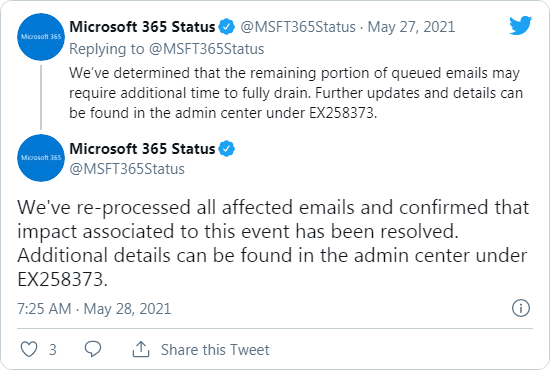Viewport: 550px width, 370px height.
Task: Click the like count number 3
Action: point(53,350)
